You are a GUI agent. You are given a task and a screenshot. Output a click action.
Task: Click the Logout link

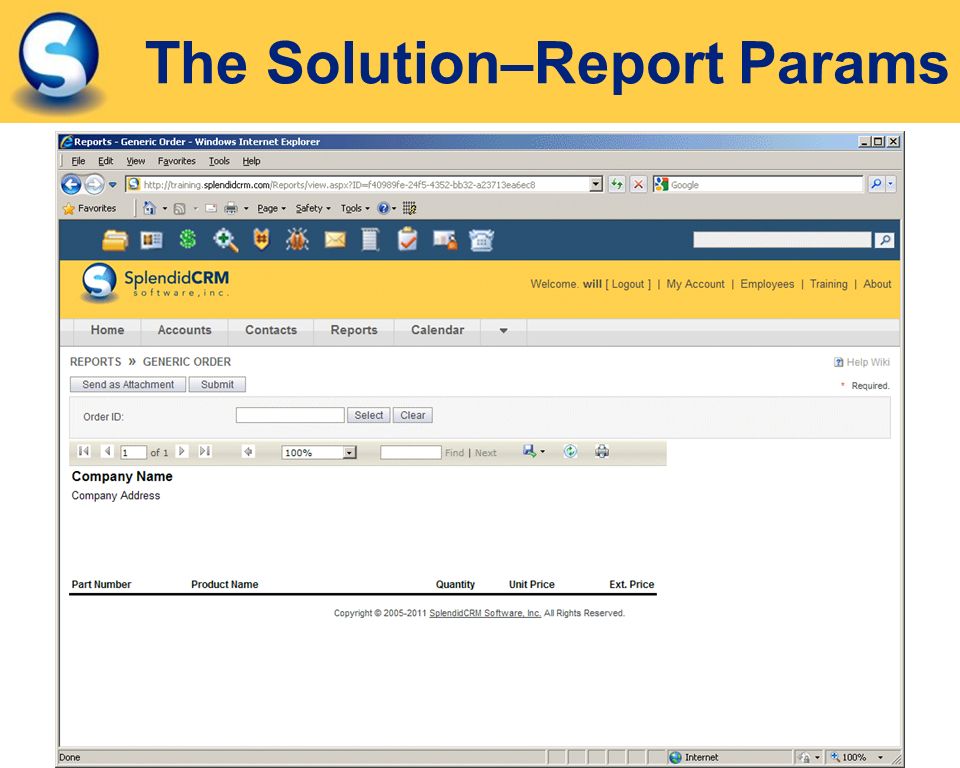(x=628, y=284)
